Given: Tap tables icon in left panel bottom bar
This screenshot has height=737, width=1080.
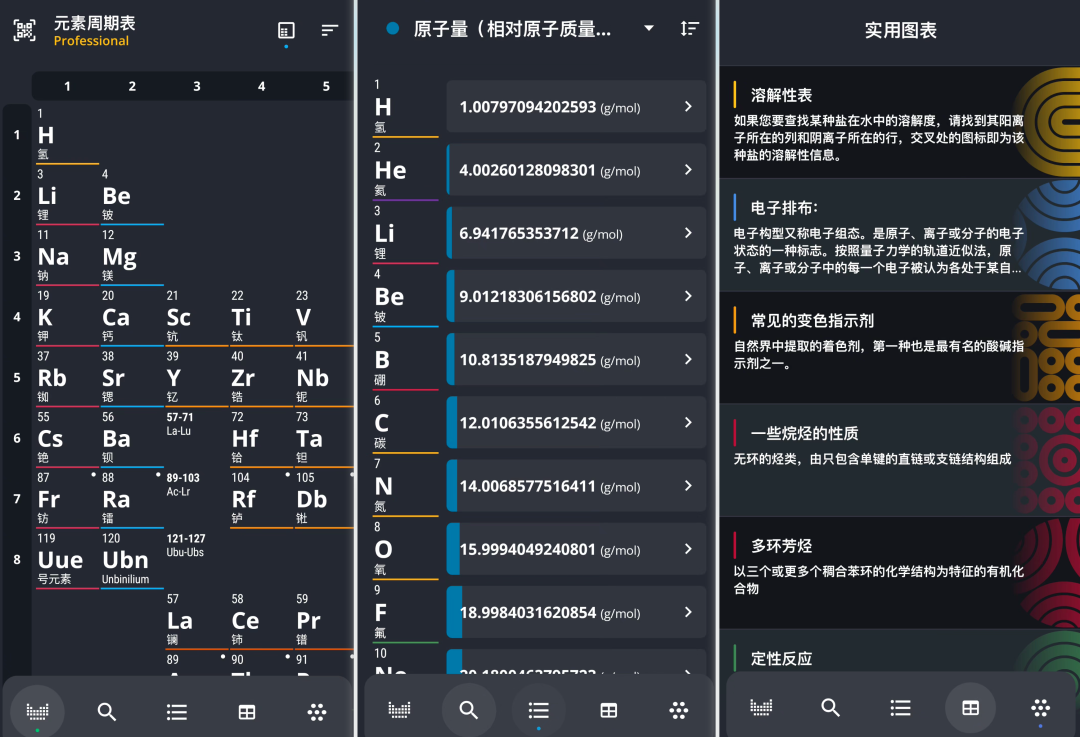Looking at the screenshot, I should coord(247,712).
